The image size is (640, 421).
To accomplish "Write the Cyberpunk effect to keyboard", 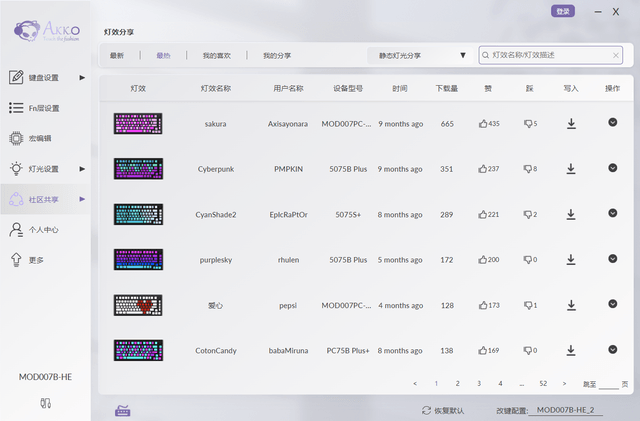I will tap(571, 169).
